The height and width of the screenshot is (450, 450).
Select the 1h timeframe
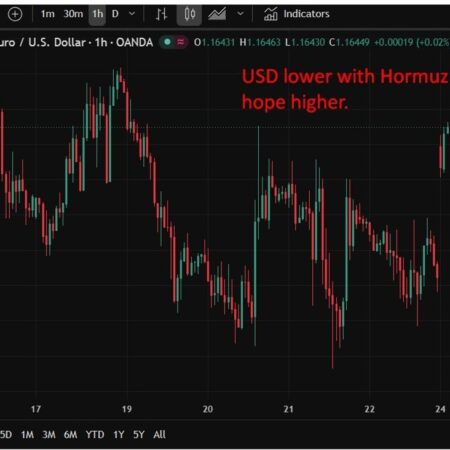[x=97, y=14]
